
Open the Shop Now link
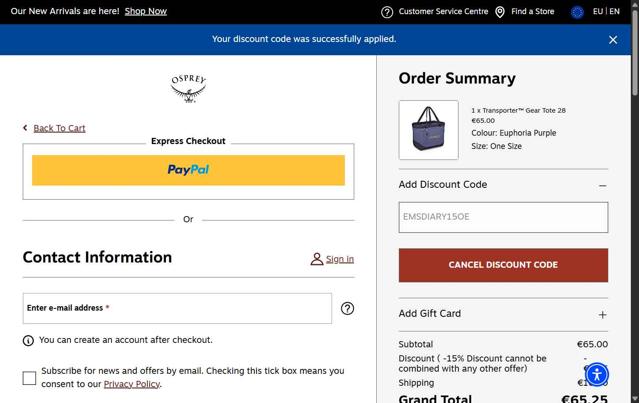(x=145, y=11)
